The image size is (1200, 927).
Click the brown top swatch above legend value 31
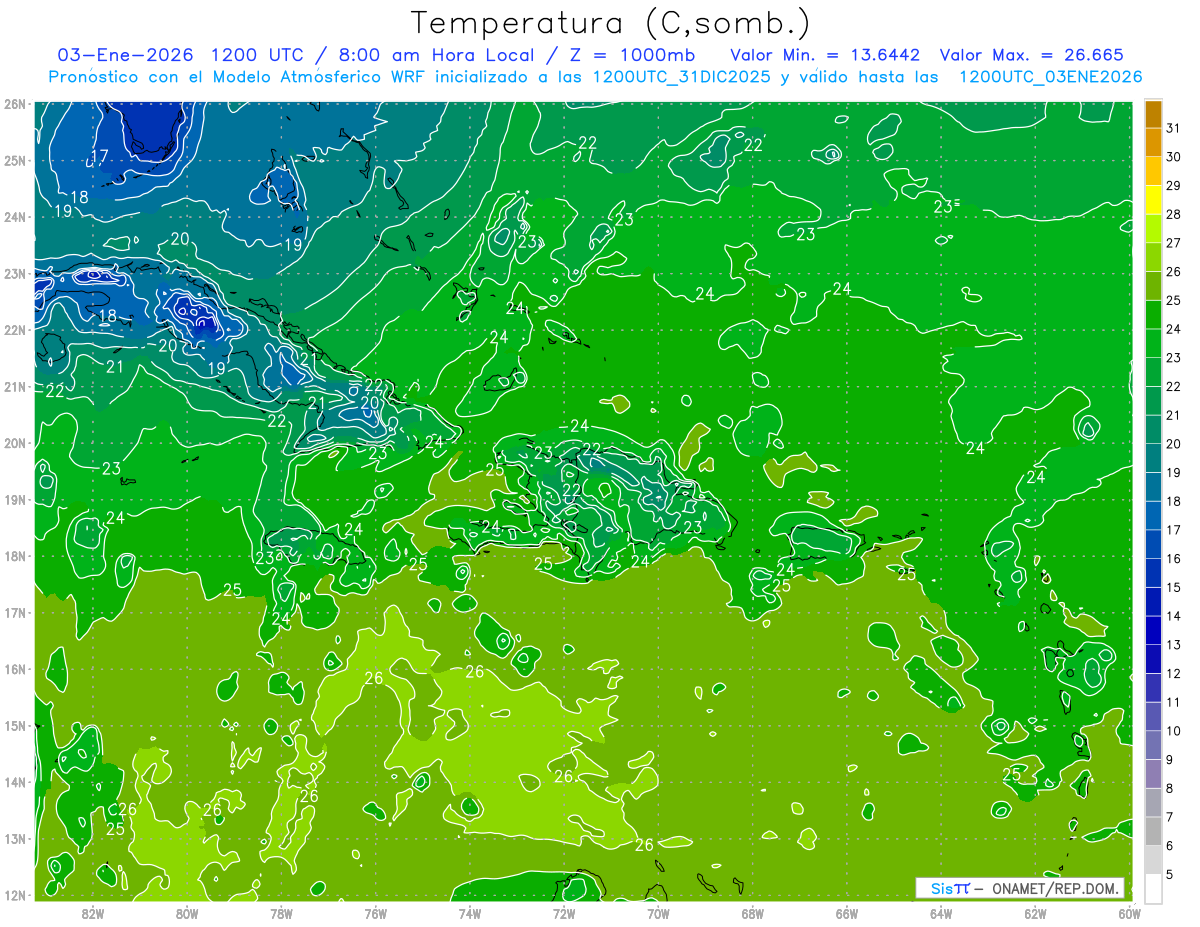coord(1153,114)
